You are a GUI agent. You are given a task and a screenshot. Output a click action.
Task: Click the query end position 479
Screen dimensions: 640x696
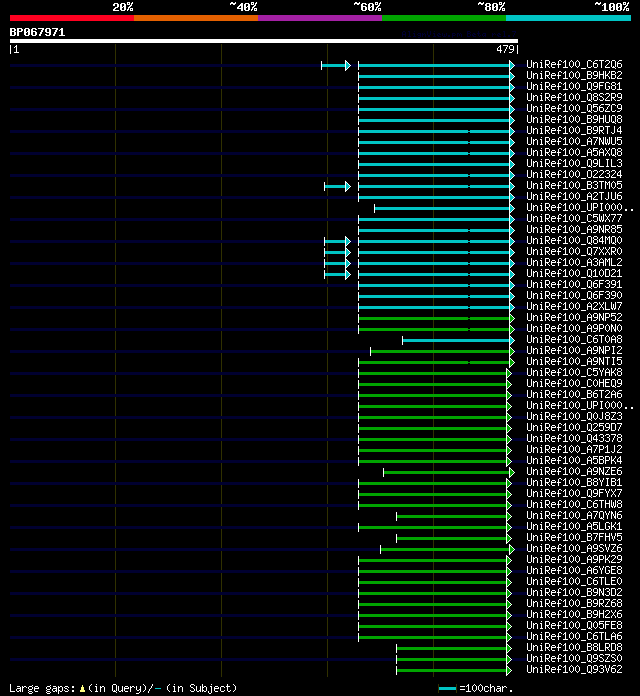pos(506,49)
